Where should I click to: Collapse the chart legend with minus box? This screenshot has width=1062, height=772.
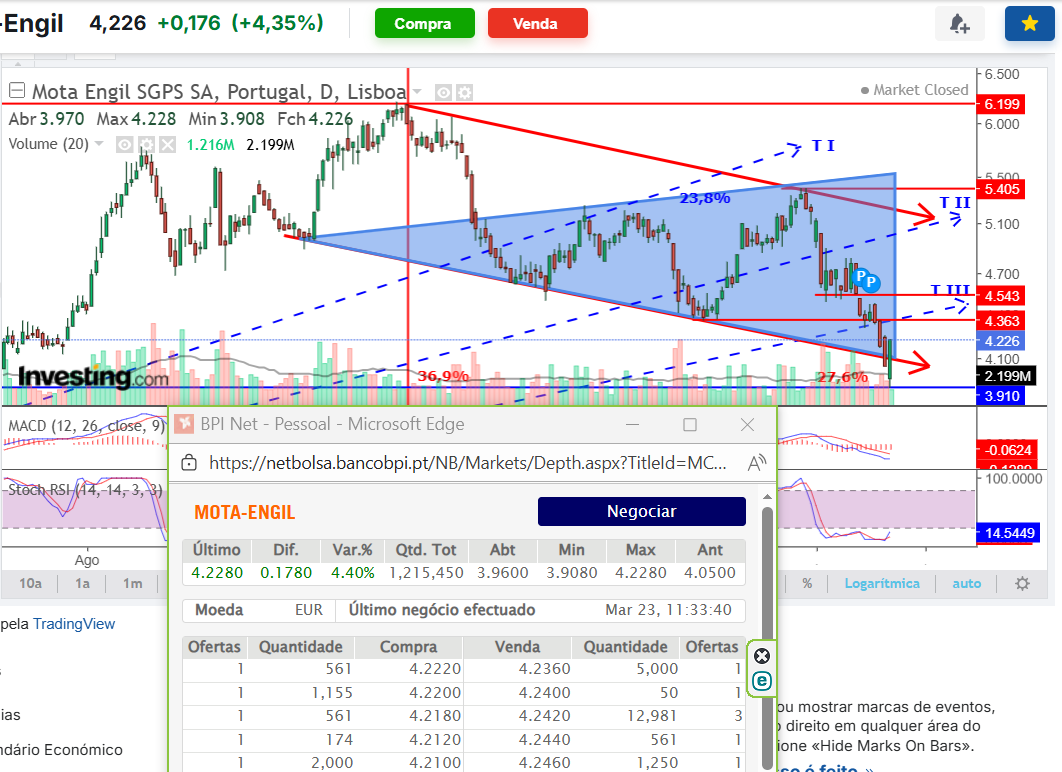[x=17, y=90]
